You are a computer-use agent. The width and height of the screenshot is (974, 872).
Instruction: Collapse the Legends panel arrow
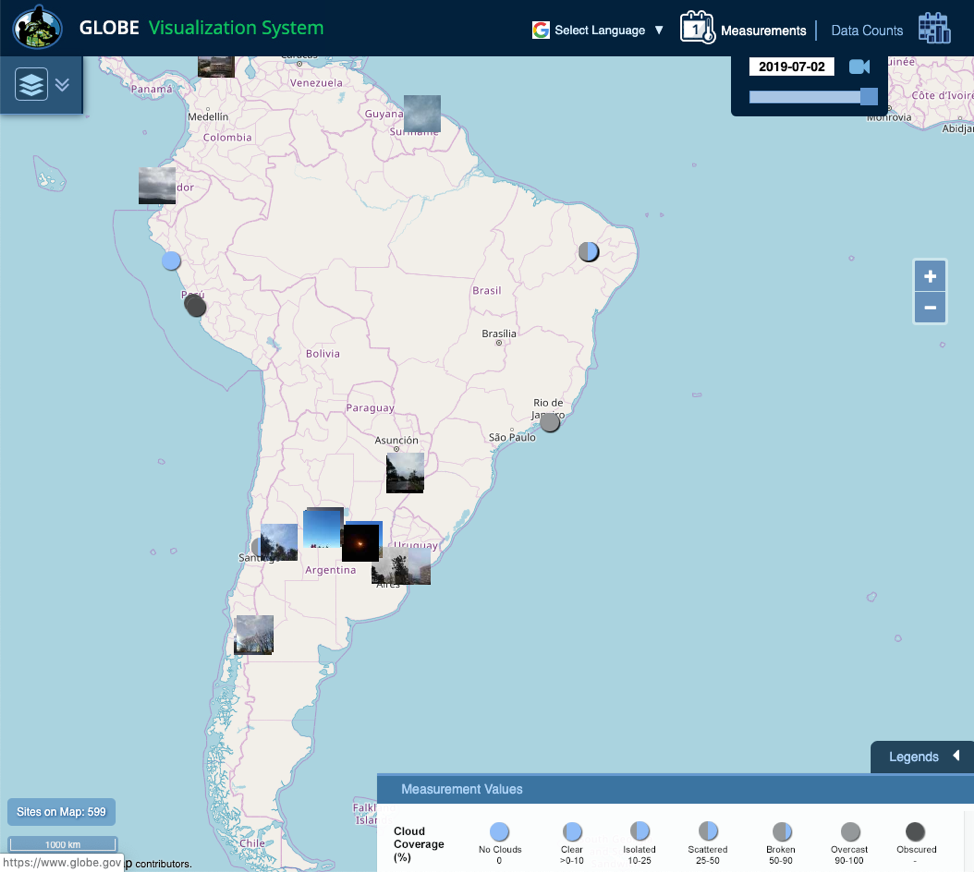[957, 755]
